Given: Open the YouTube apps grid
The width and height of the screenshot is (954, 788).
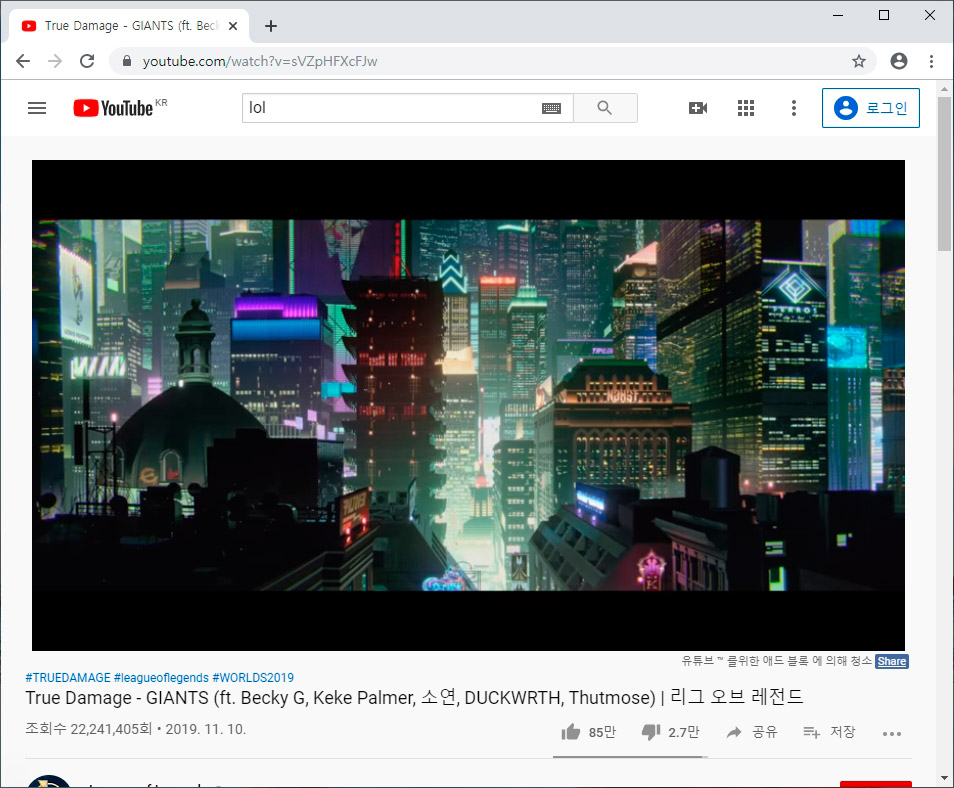Looking at the screenshot, I should [746, 108].
